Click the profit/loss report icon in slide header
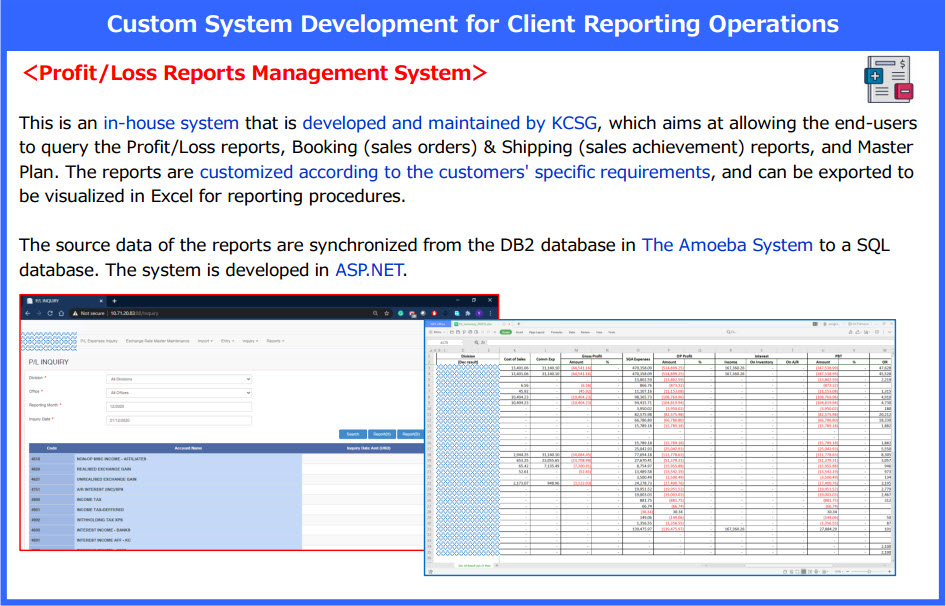This screenshot has width=946, height=606. tap(889, 79)
